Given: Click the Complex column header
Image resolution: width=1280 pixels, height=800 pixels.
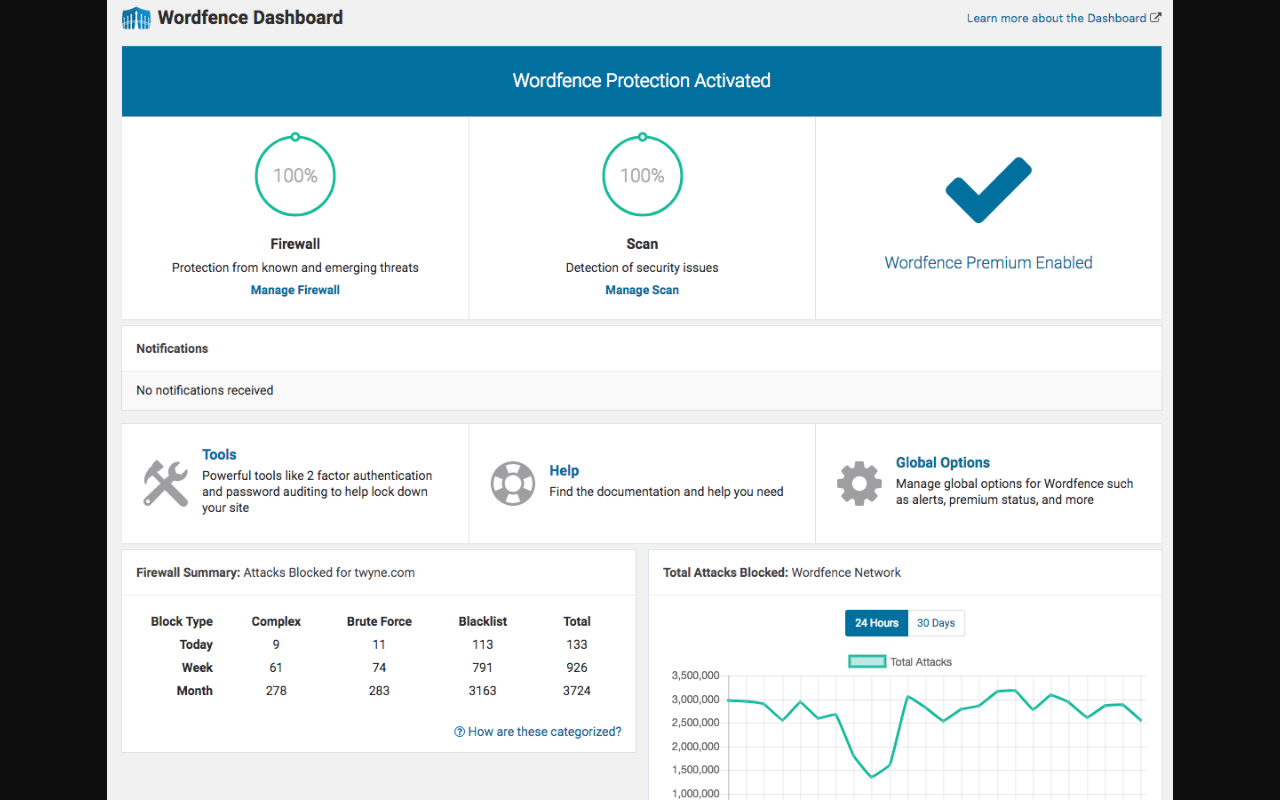Looking at the screenshot, I should click(x=276, y=622).
